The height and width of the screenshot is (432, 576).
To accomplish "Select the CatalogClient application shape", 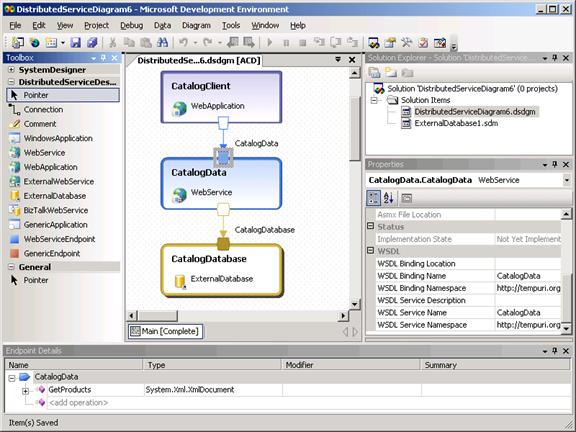I will pyautogui.click(x=222, y=97).
